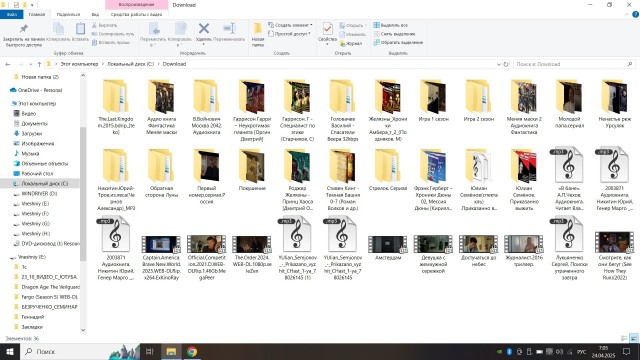This screenshot has width=640, height=360.
Task: Select the Амстердам video file
Action: [388, 248]
